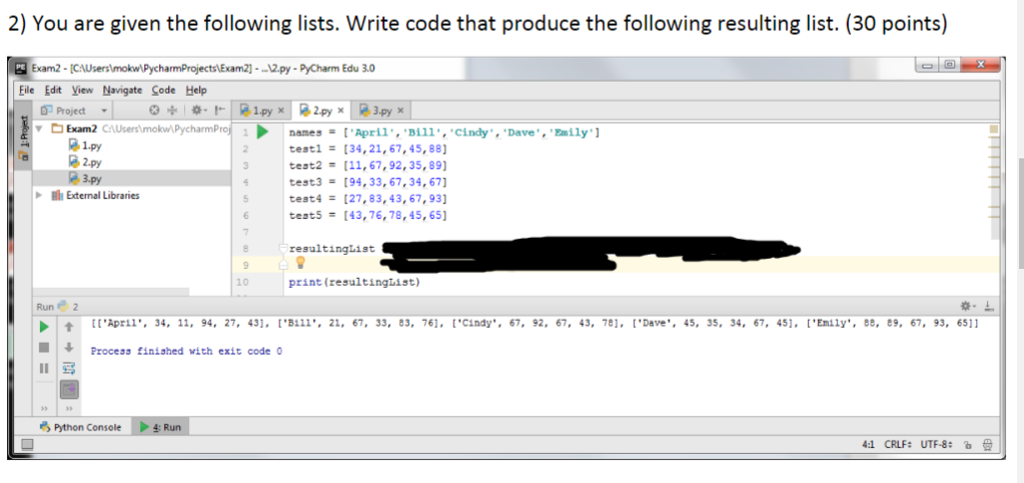Run the script from editor gutter arrow
This screenshot has height=483, width=1024.
(262, 132)
